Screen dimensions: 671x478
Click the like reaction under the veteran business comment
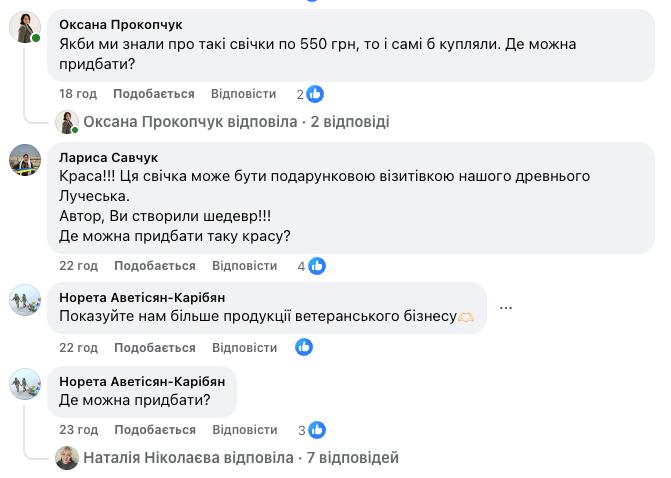coord(304,347)
